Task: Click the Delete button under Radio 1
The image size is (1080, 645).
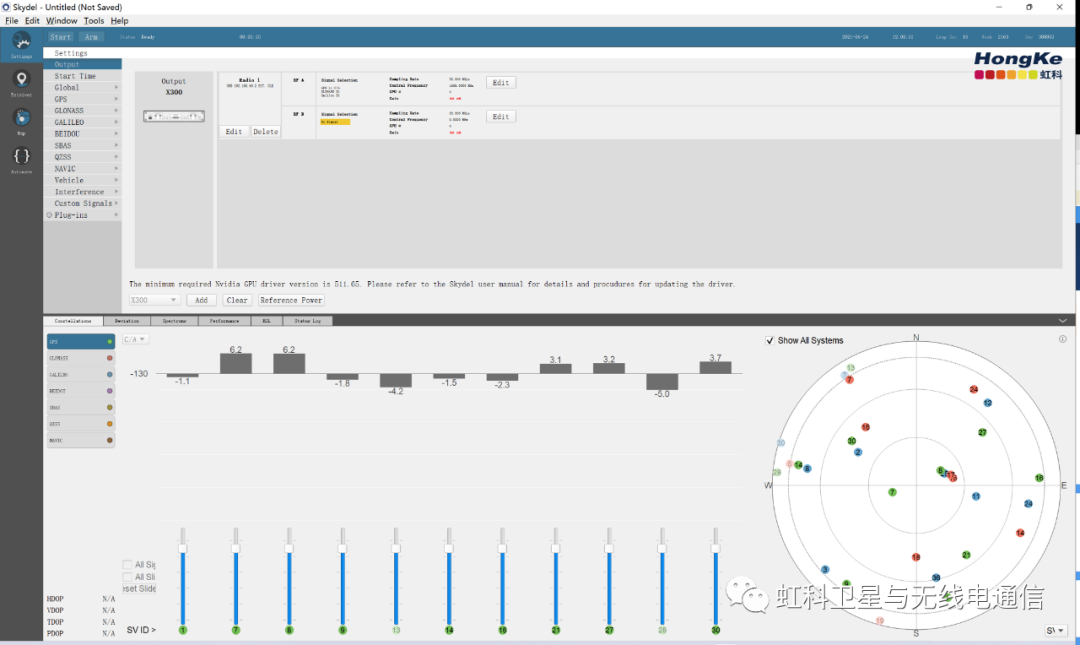Action: [x=265, y=132]
